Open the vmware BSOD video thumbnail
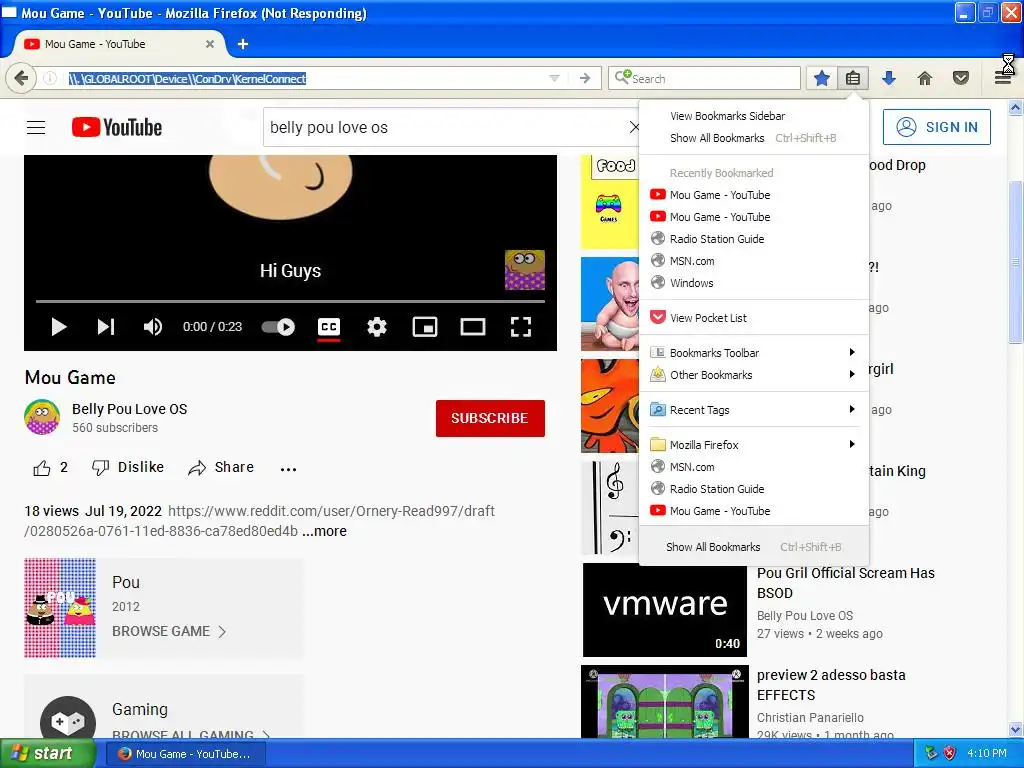 pos(665,610)
